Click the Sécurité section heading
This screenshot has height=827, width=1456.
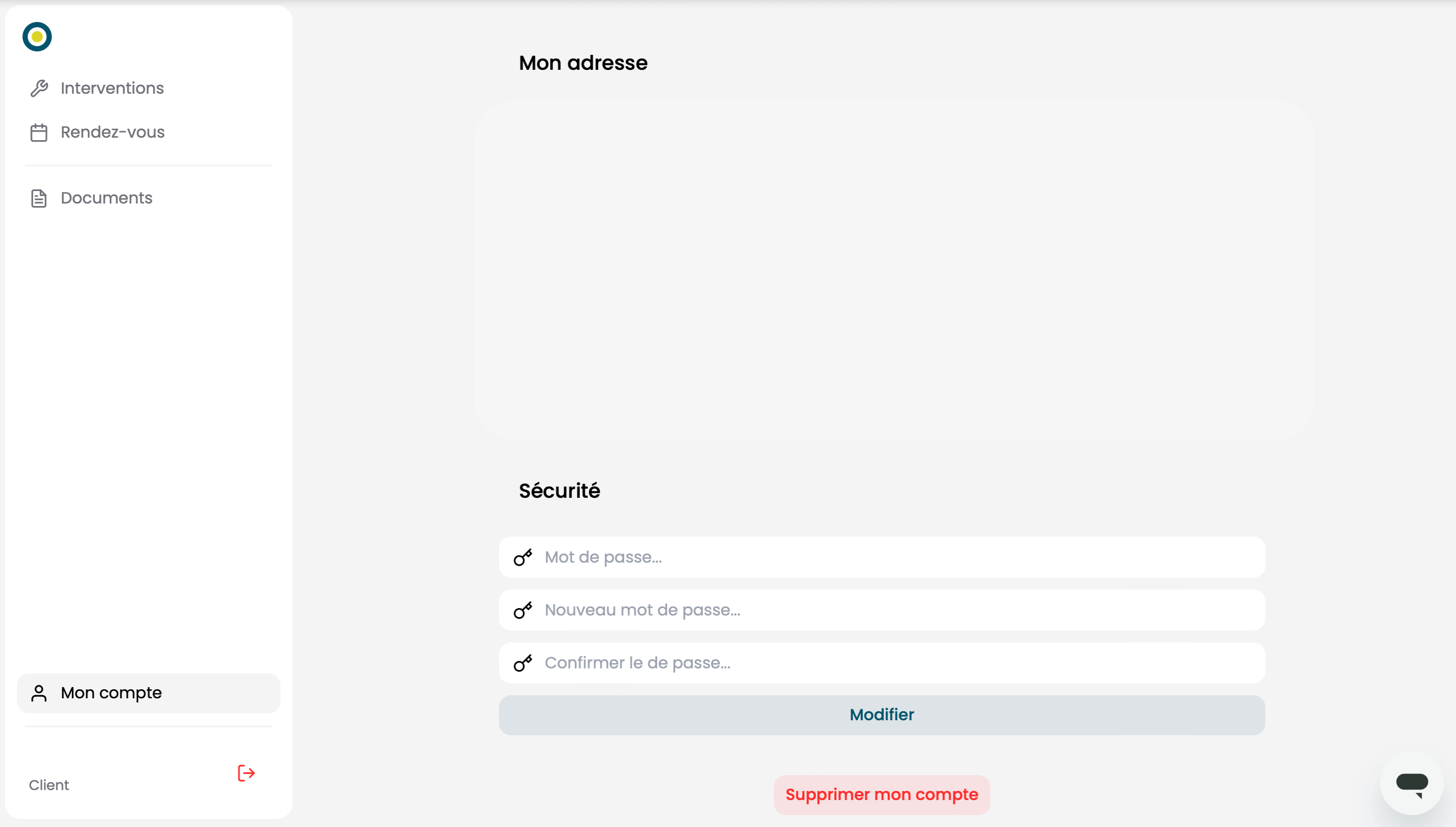559,491
